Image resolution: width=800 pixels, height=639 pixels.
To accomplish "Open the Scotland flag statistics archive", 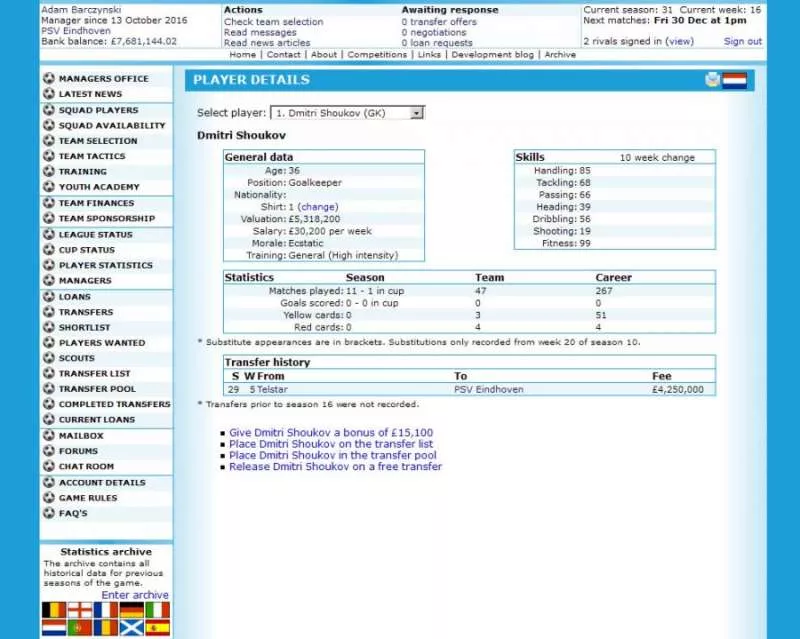I will 132,628.
